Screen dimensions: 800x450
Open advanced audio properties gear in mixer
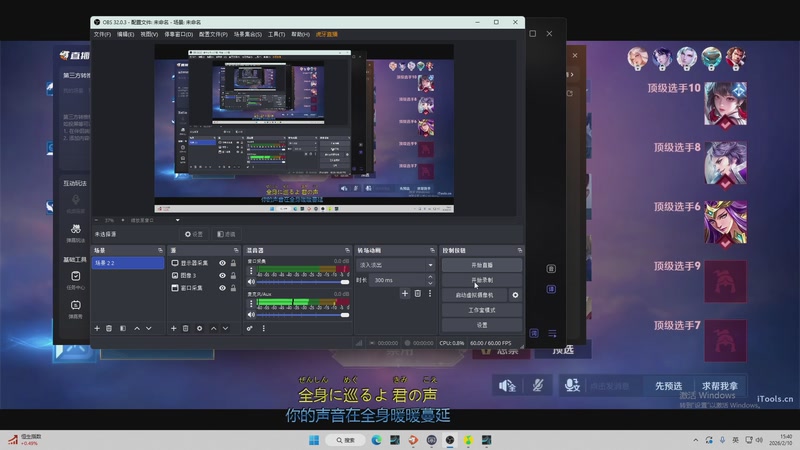tap(249, 329)
